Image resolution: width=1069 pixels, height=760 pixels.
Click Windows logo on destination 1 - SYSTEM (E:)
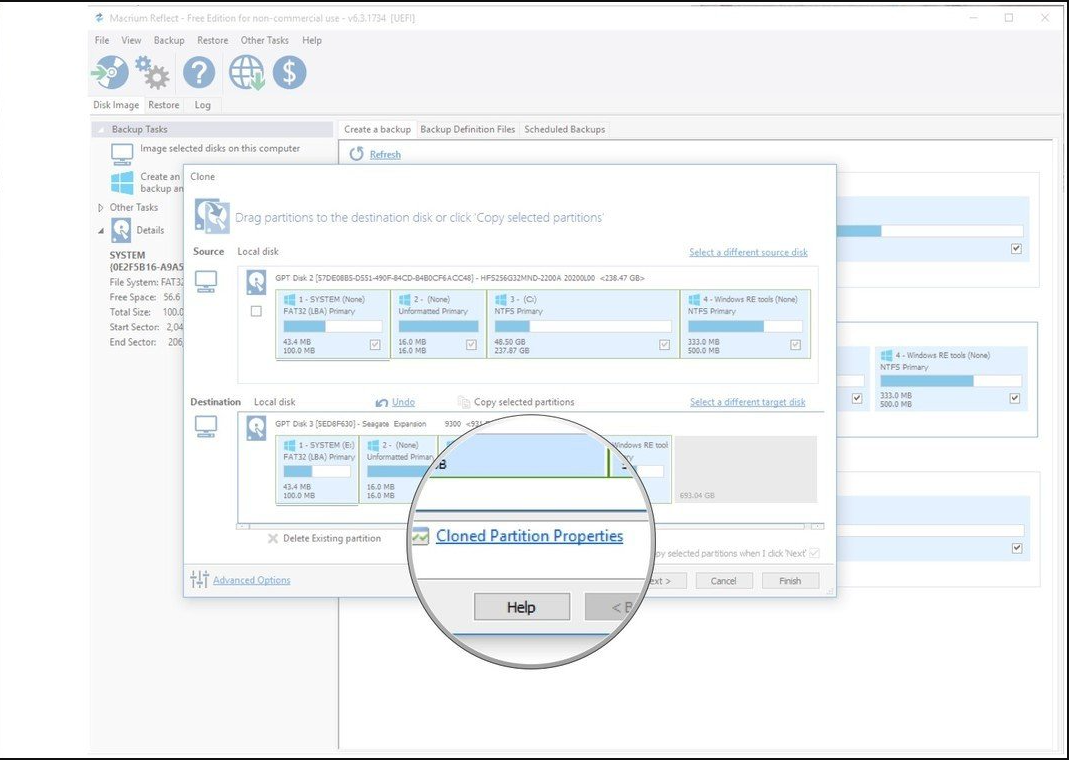click(x=289, y=445)
